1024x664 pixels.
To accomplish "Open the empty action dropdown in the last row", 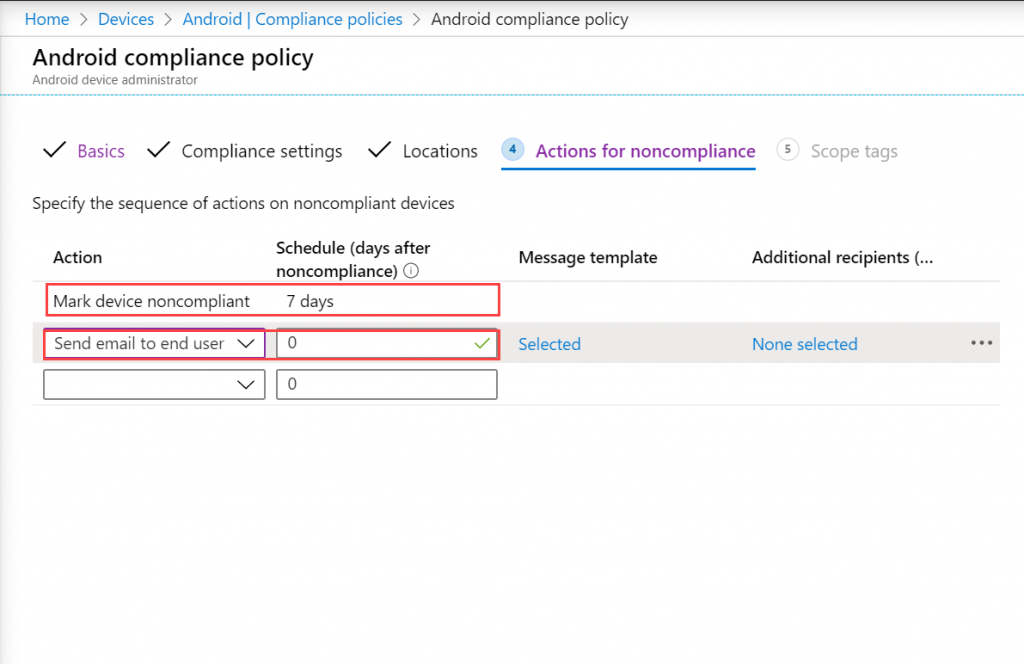I will 154,384.
